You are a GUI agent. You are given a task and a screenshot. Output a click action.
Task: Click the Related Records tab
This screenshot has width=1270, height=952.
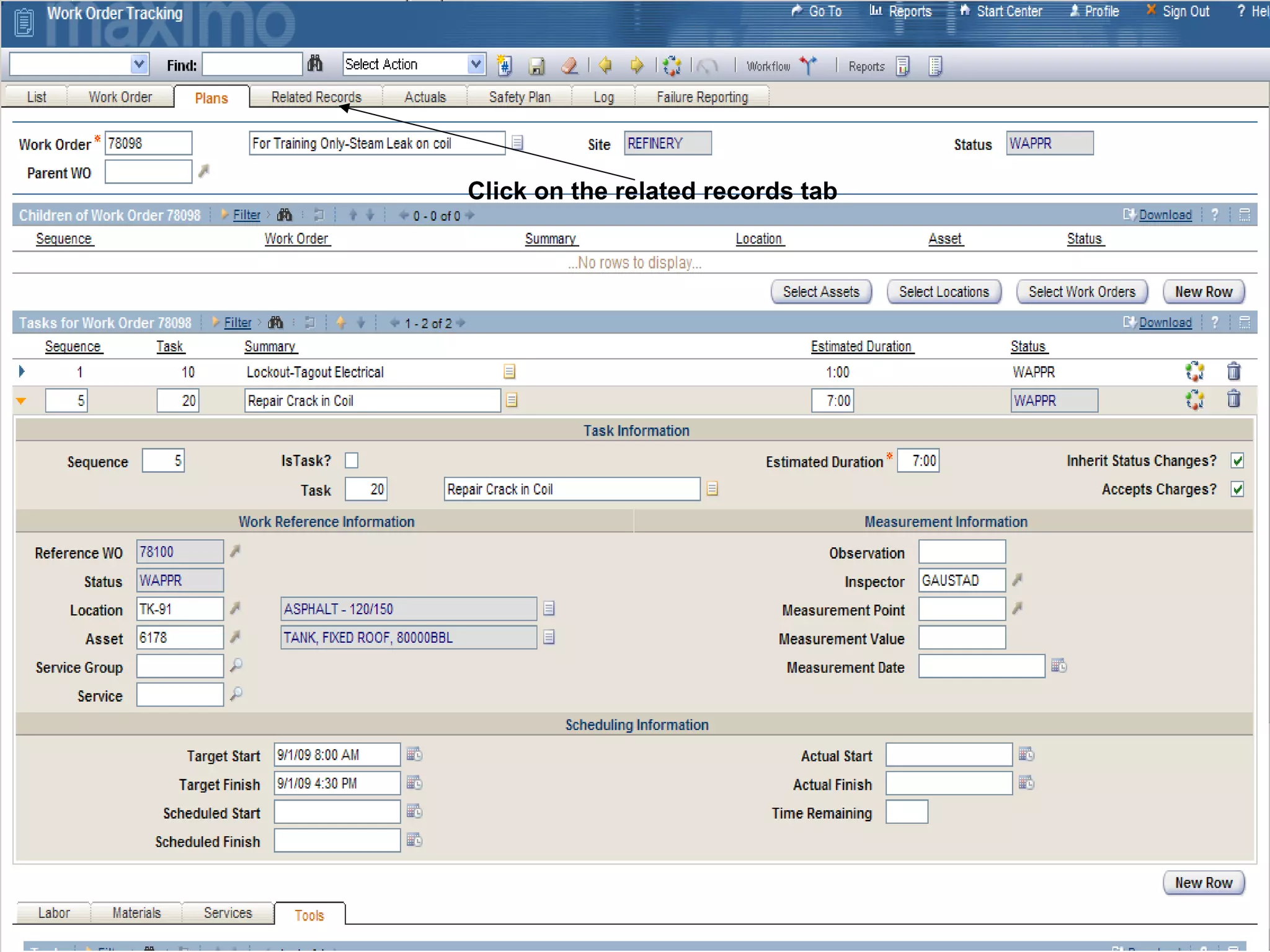316,97
